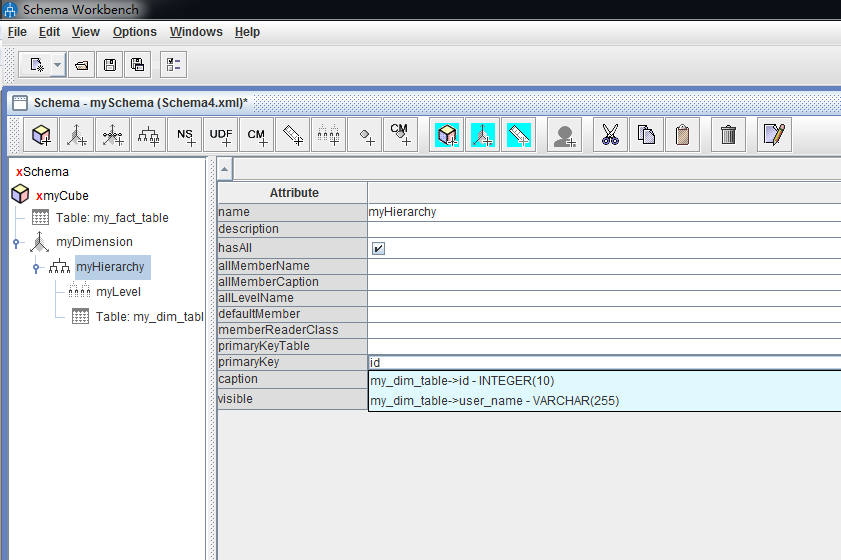Screen dimensions: 841x560
Task: Add a Named Set using NS icon
Action: point(185,134)
